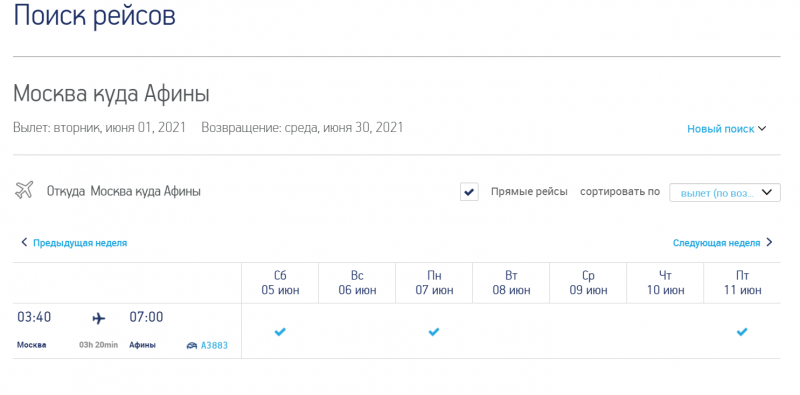Image resolution: width=800 pixels, height=395 pixels.
Task: Click the Чт 10 июн column header
Action: pos(665,283)
